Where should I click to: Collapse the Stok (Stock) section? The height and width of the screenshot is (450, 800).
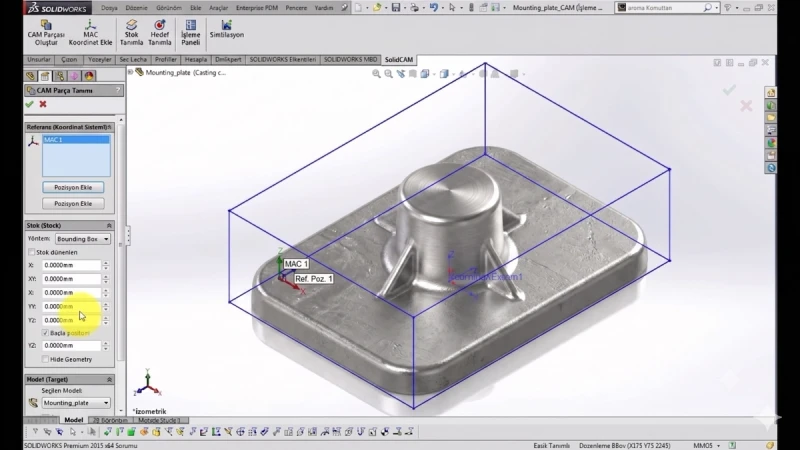pos(109,225)
